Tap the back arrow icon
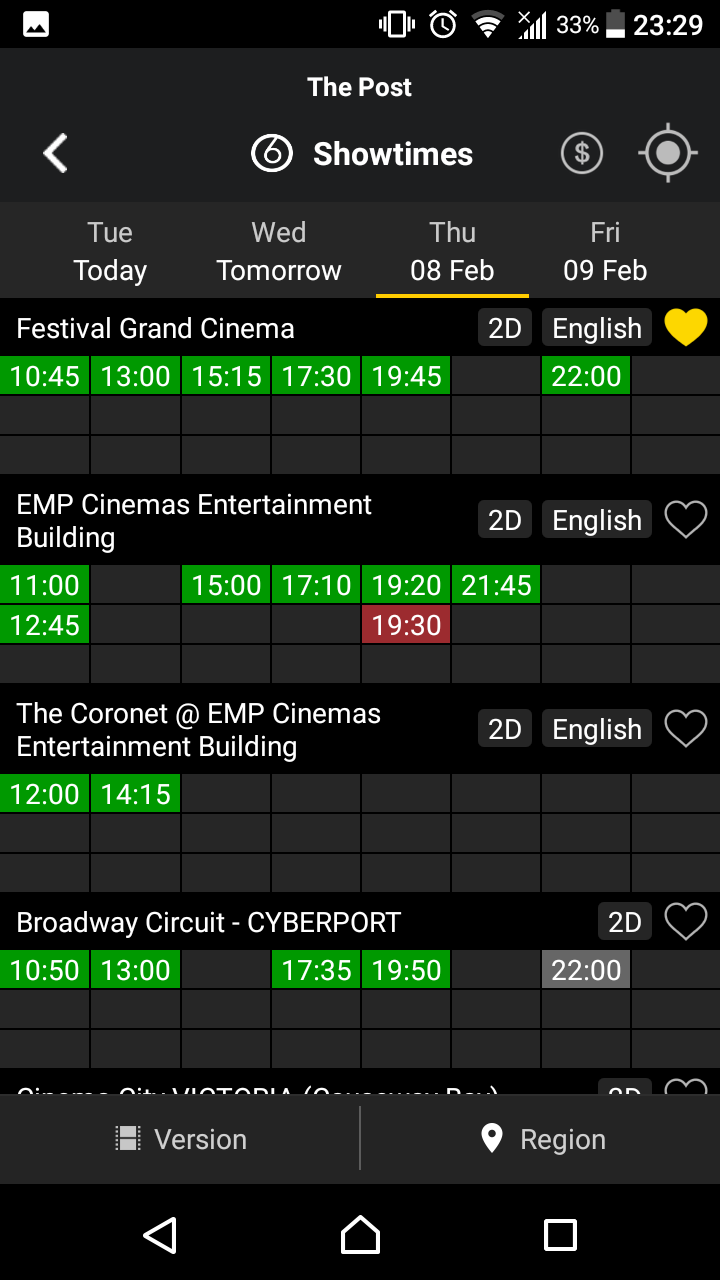This screenshot has width=720, height=1280. coord(56,154)
